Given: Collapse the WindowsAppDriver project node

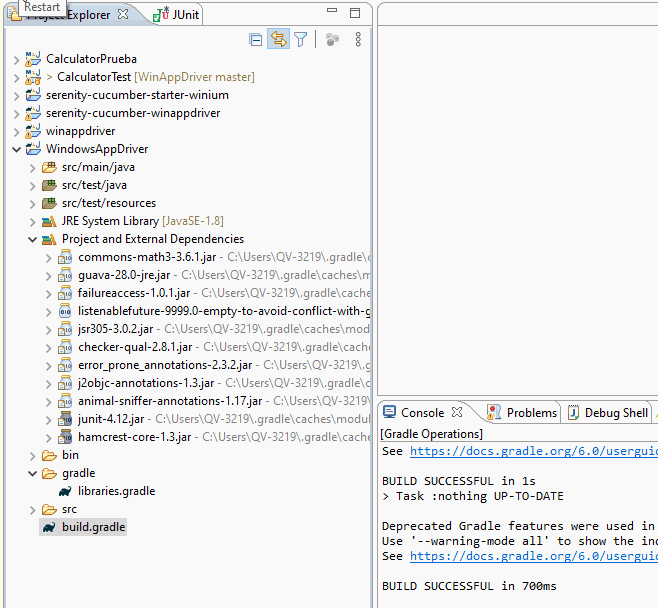Looking at the screenshot, I should coord(15,149).
